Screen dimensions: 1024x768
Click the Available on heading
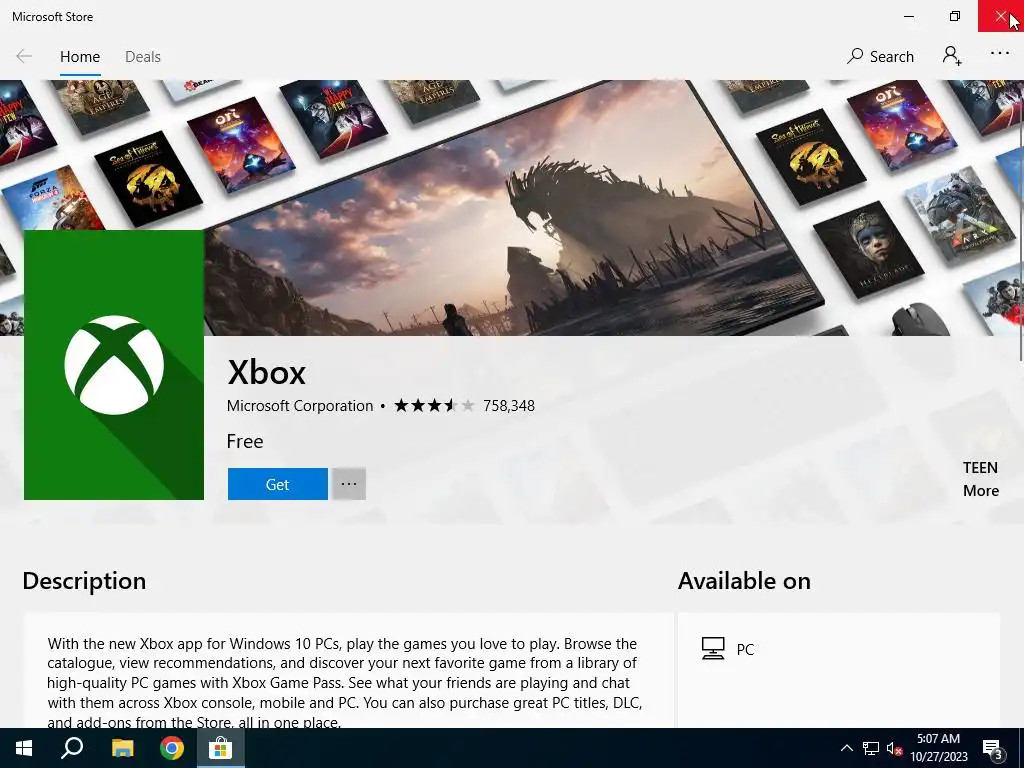pyautogui.click(x=744, y=581)
